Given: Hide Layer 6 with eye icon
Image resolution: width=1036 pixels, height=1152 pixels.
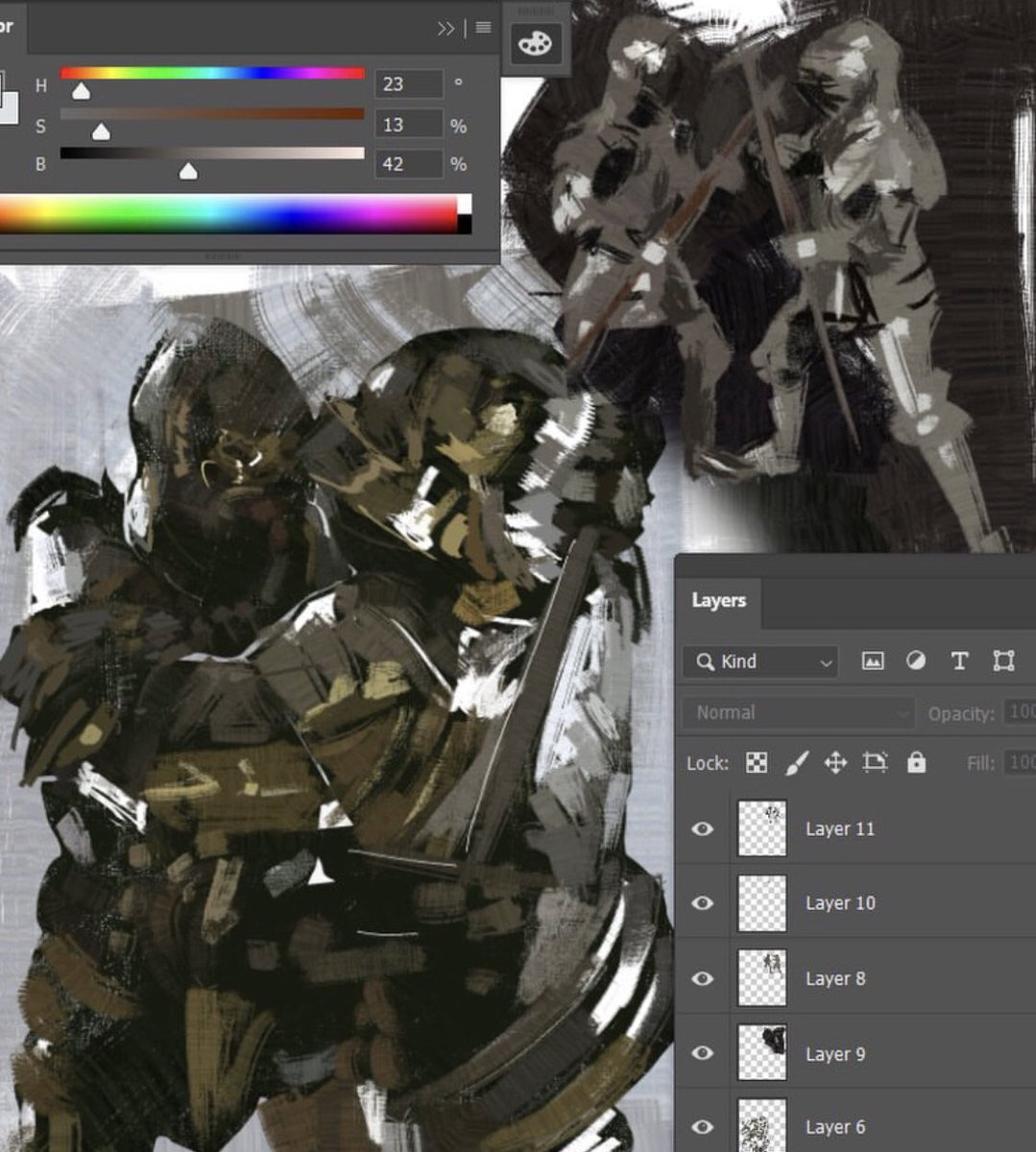Looking at the screenshot, I should tap(703, 1127).
